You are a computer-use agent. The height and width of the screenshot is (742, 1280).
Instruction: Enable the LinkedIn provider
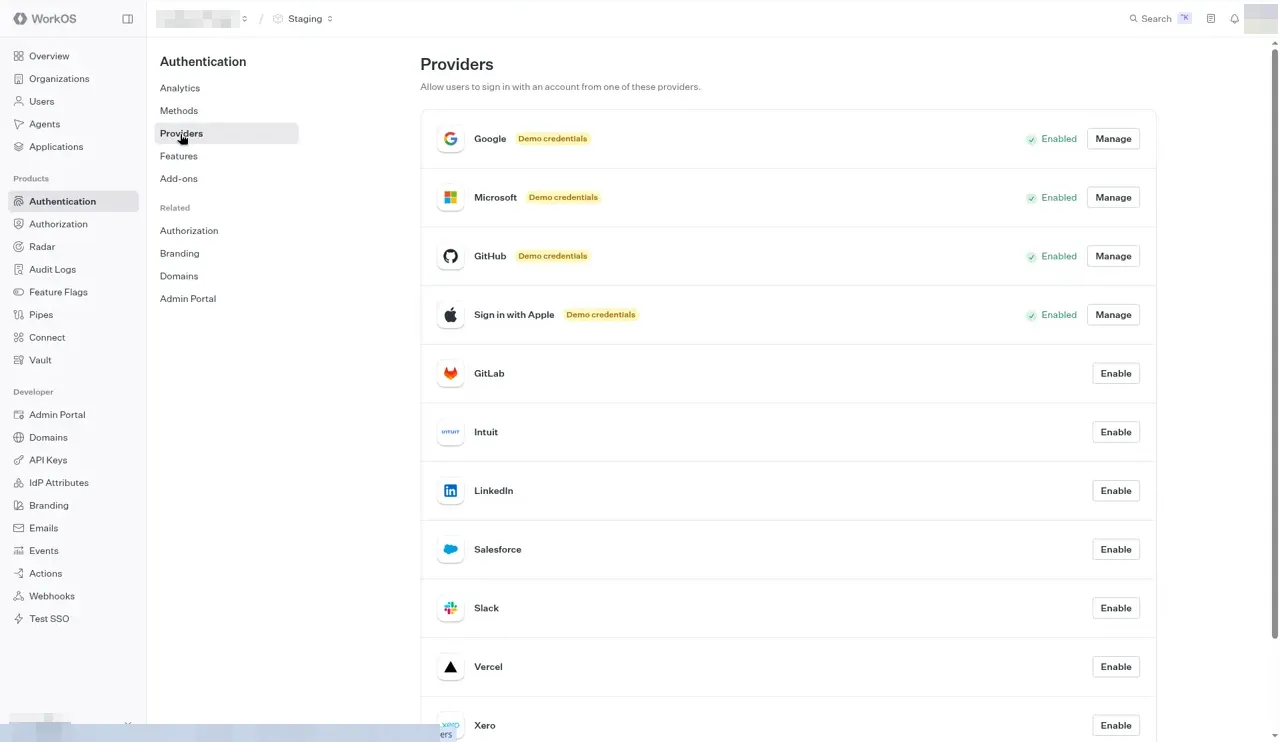click(1116, 491)
